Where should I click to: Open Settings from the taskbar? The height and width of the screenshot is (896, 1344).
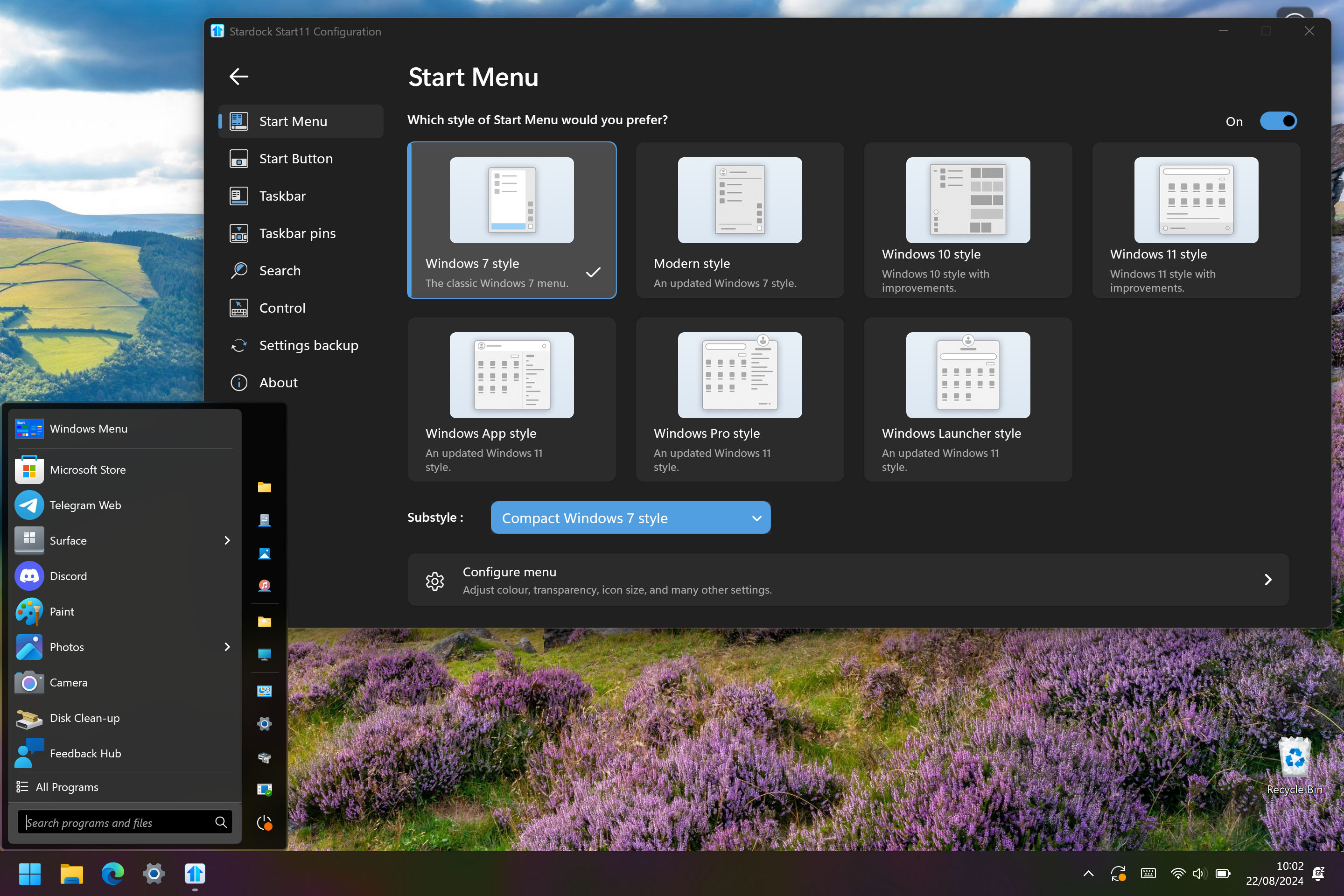point(154,874)
